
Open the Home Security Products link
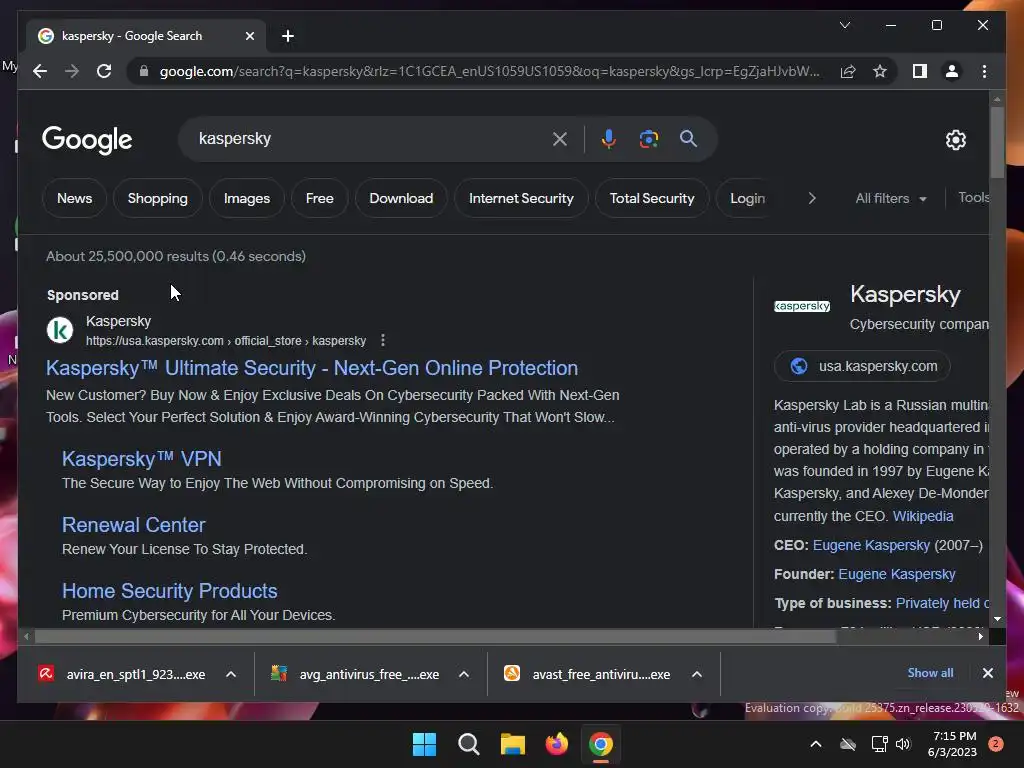pyautogui.click(x=170, y=591)
